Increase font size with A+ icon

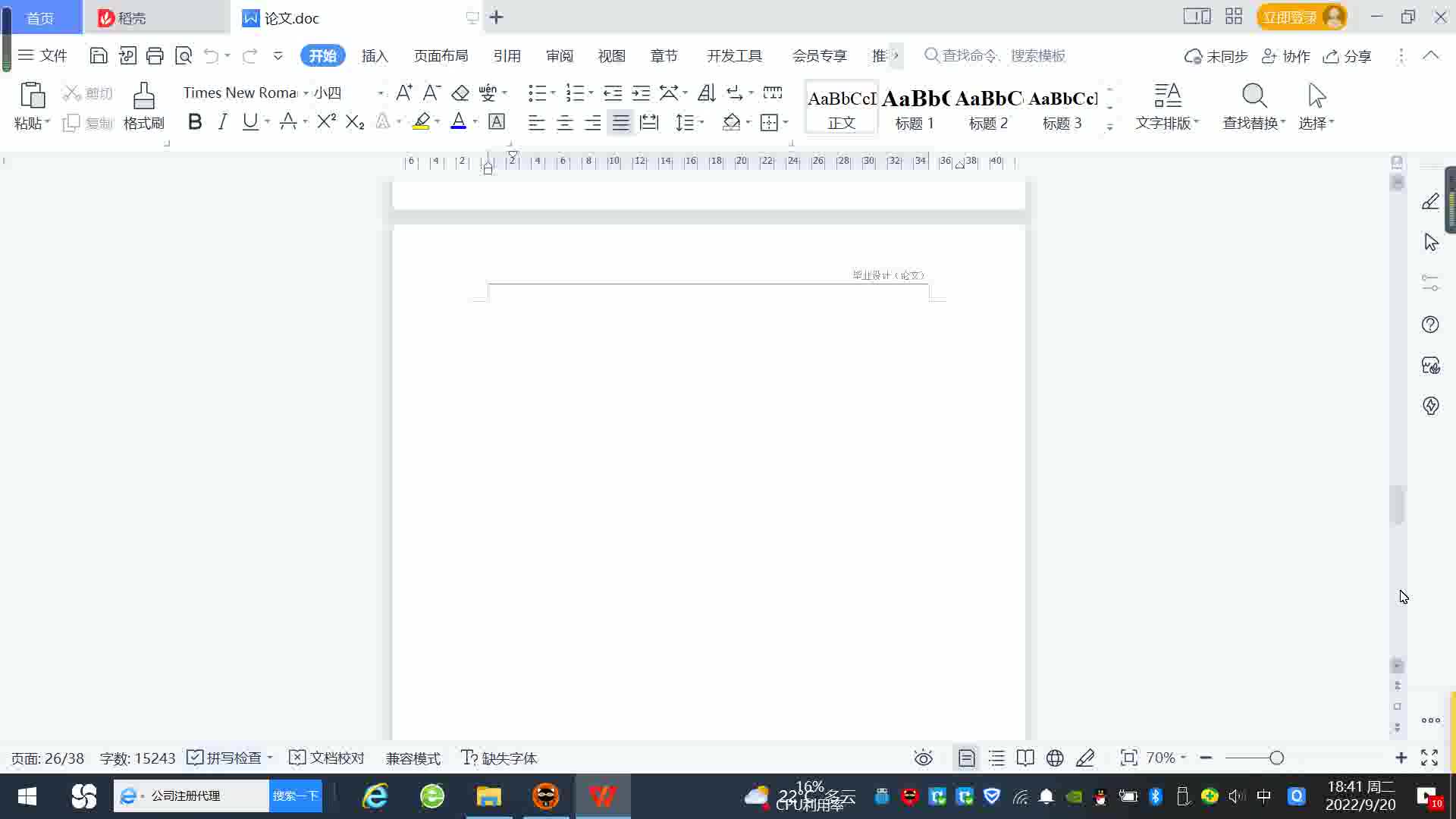[404, 93]
